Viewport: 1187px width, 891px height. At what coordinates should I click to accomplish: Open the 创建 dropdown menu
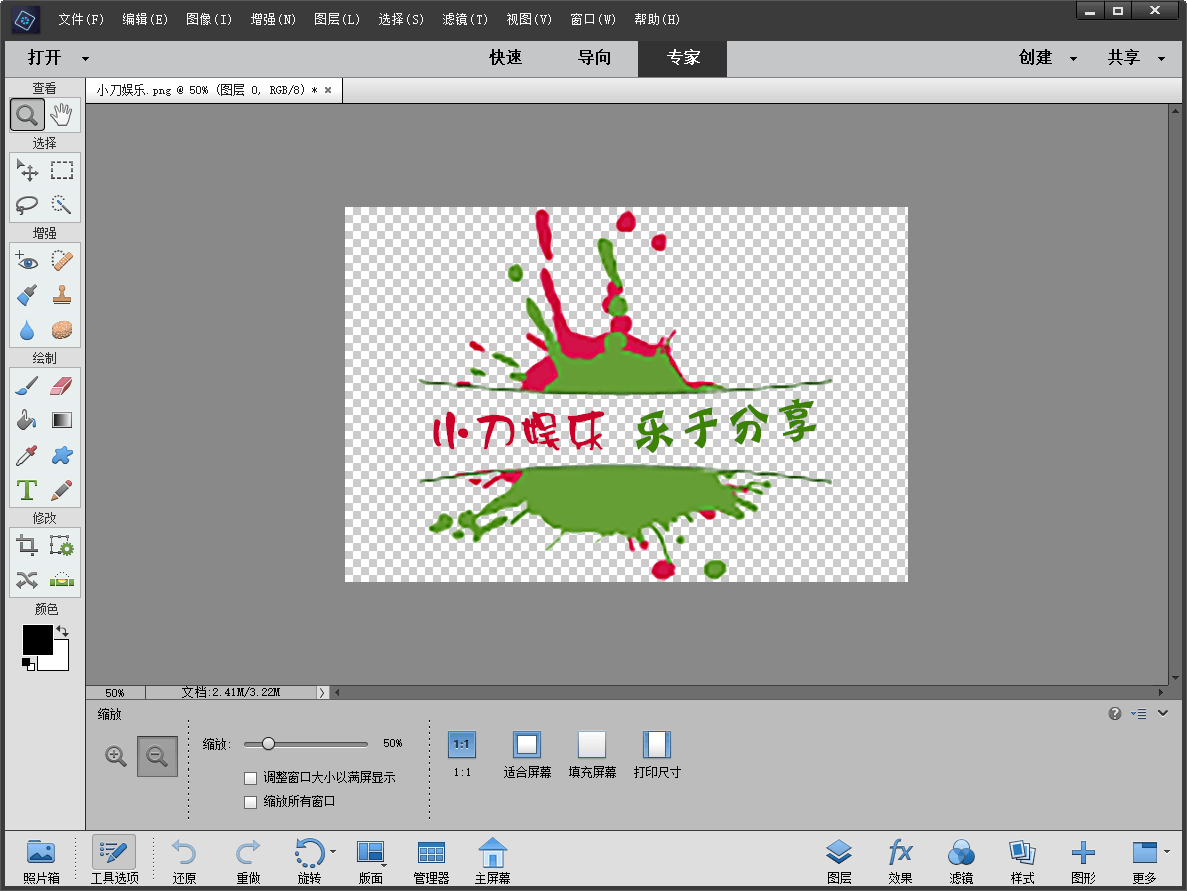pos(1047,58)
